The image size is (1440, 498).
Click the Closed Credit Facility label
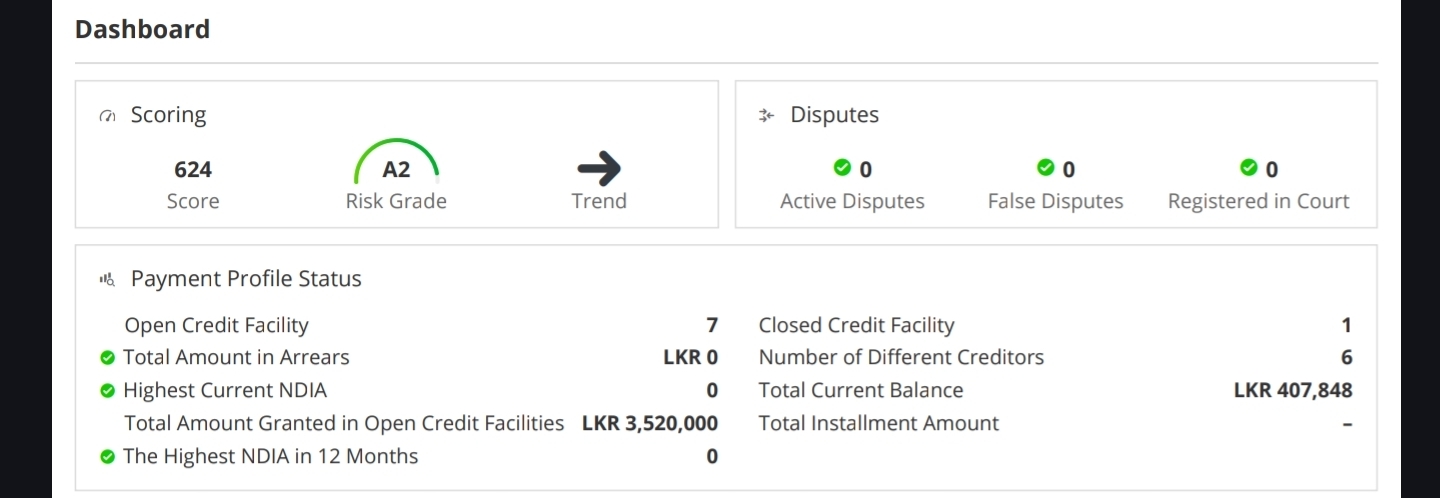[857, 325]
